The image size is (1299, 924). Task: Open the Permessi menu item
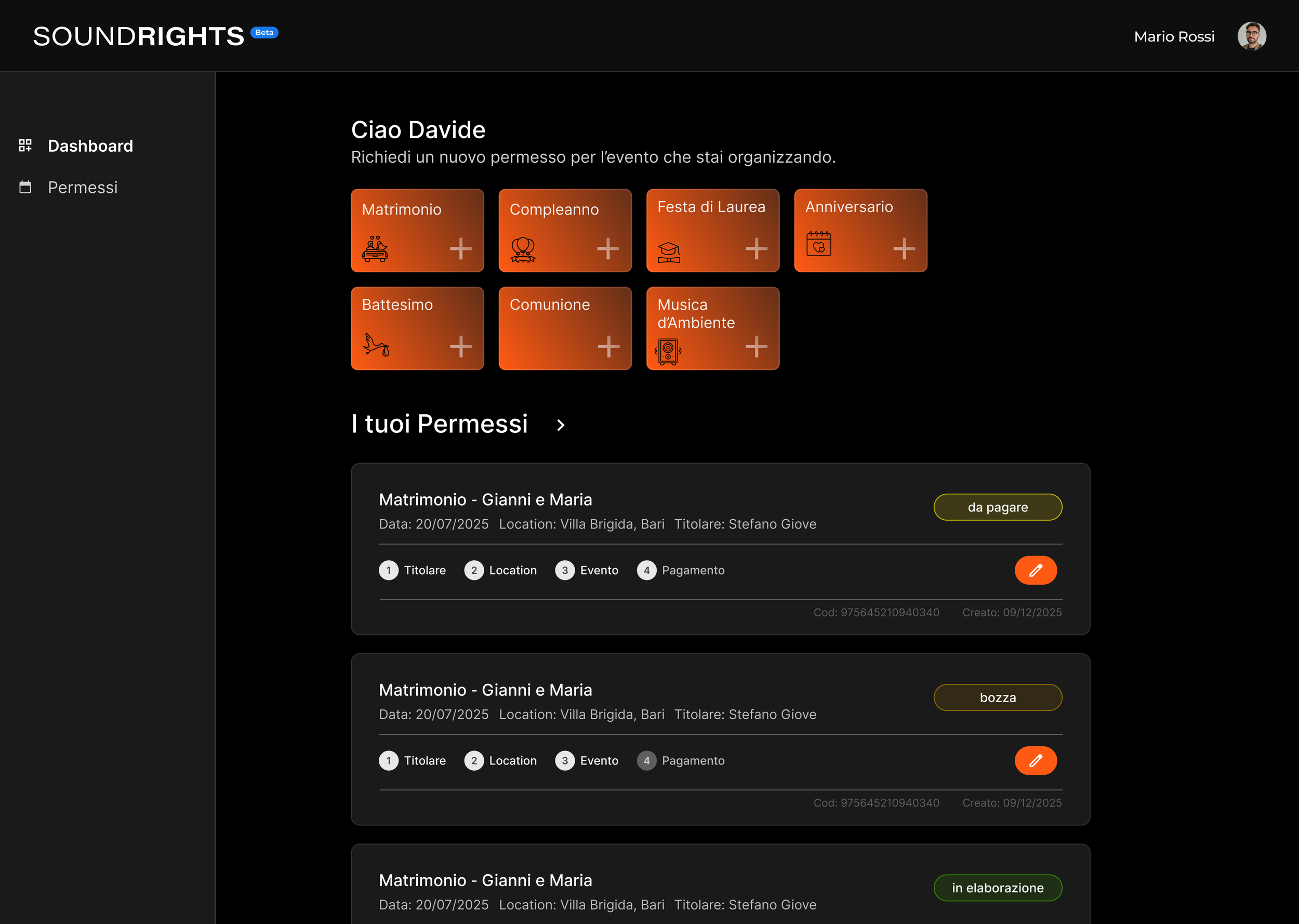(83, 187)
